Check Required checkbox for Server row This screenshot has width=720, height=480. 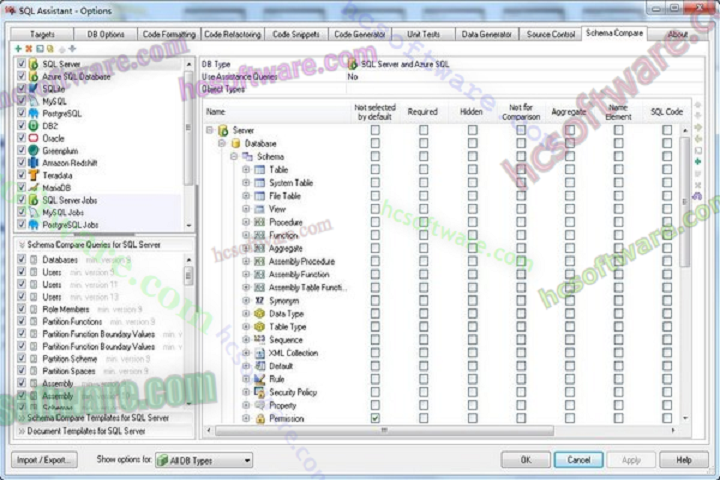click(x=423, y=130)
